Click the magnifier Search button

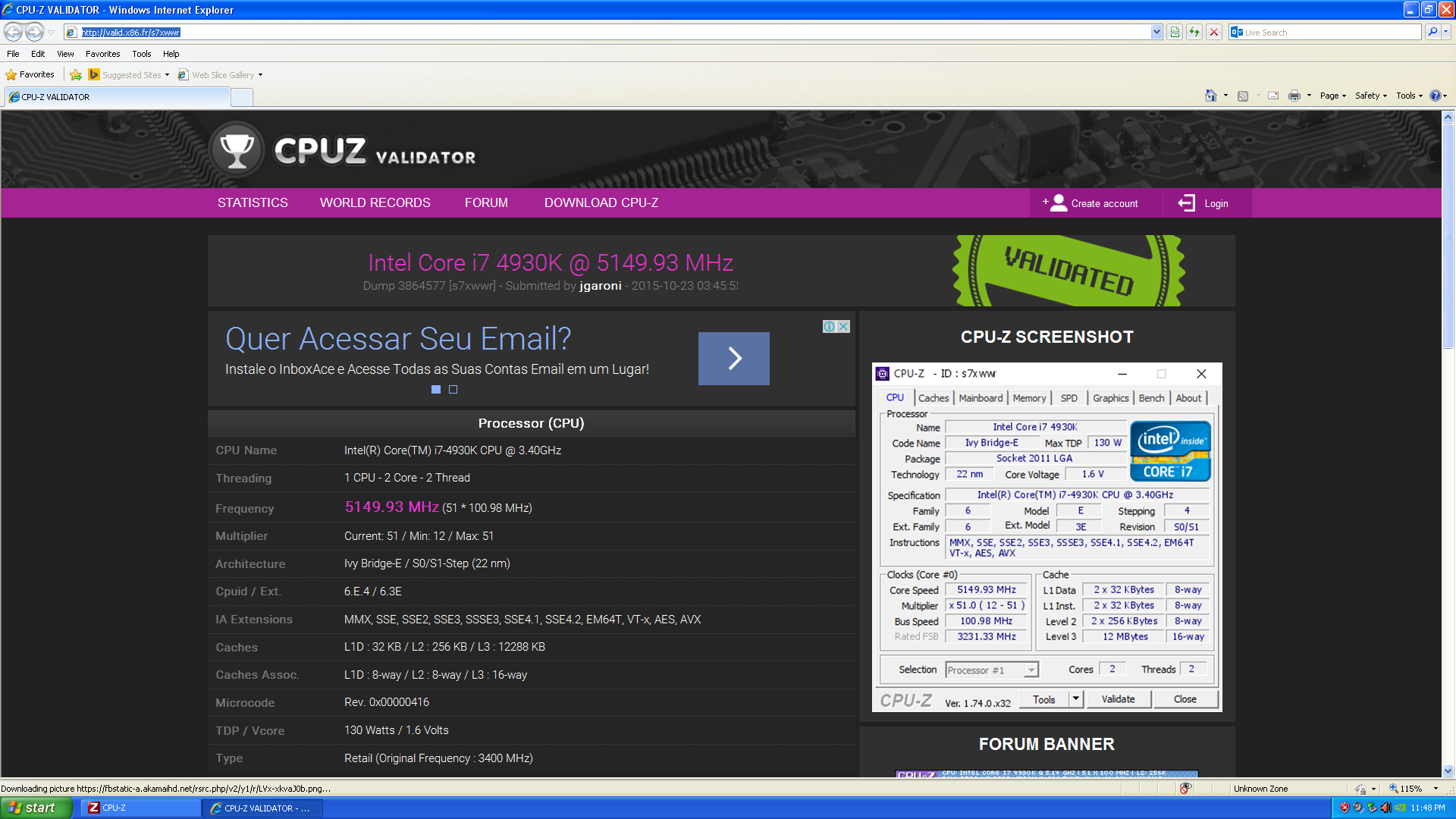[x=1432, y=32]
